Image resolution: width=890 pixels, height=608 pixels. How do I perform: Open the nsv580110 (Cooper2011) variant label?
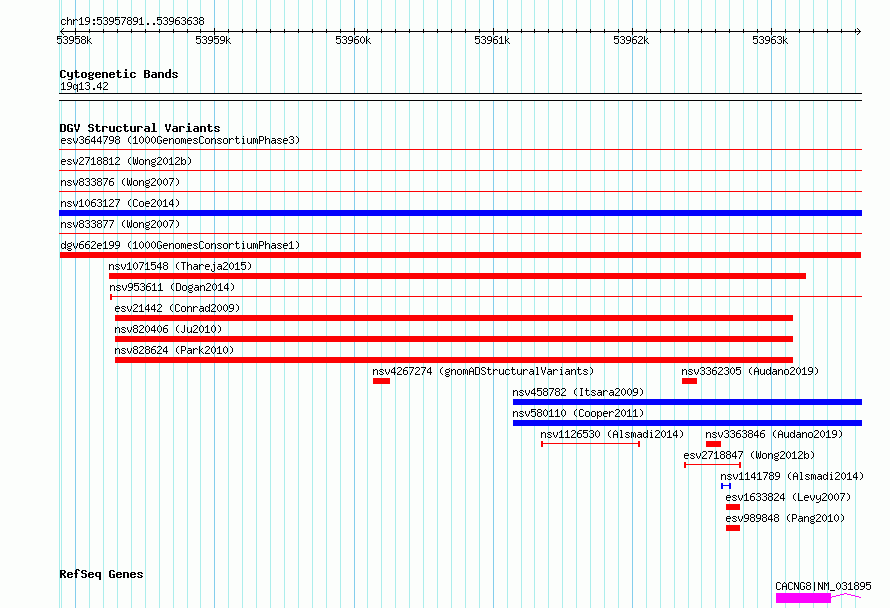tap(578, 413)
